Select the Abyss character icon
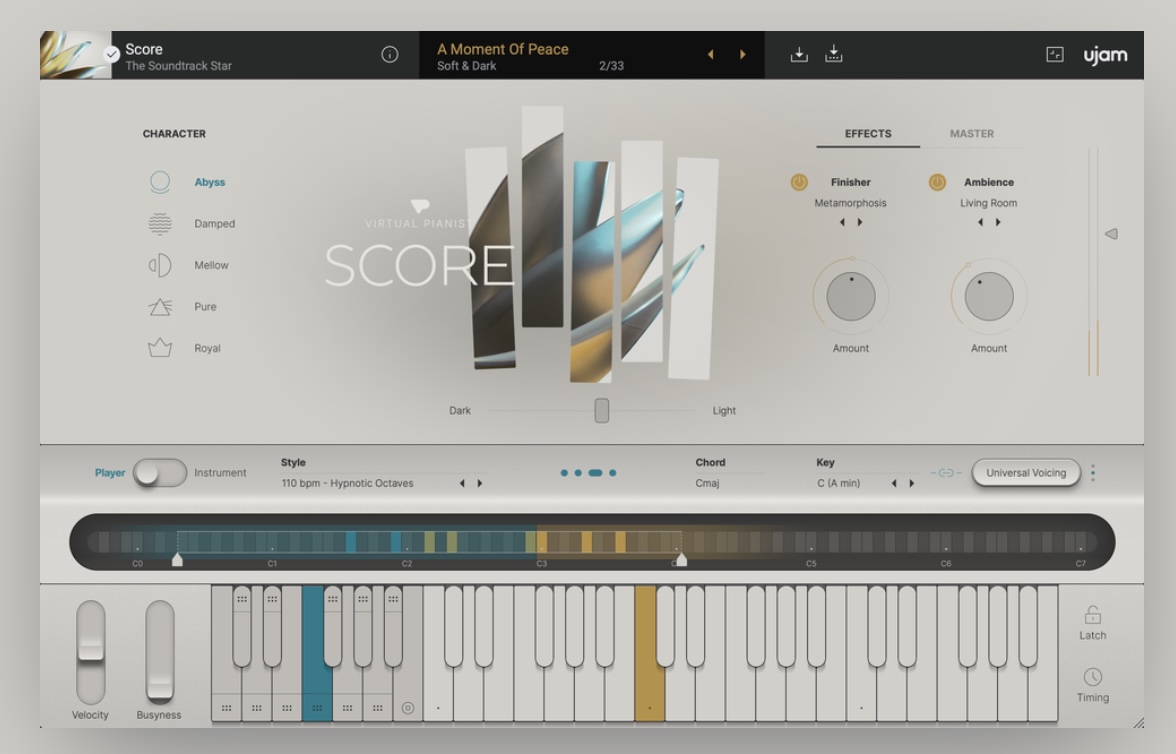1176x754 pixels. click(160, 182)
